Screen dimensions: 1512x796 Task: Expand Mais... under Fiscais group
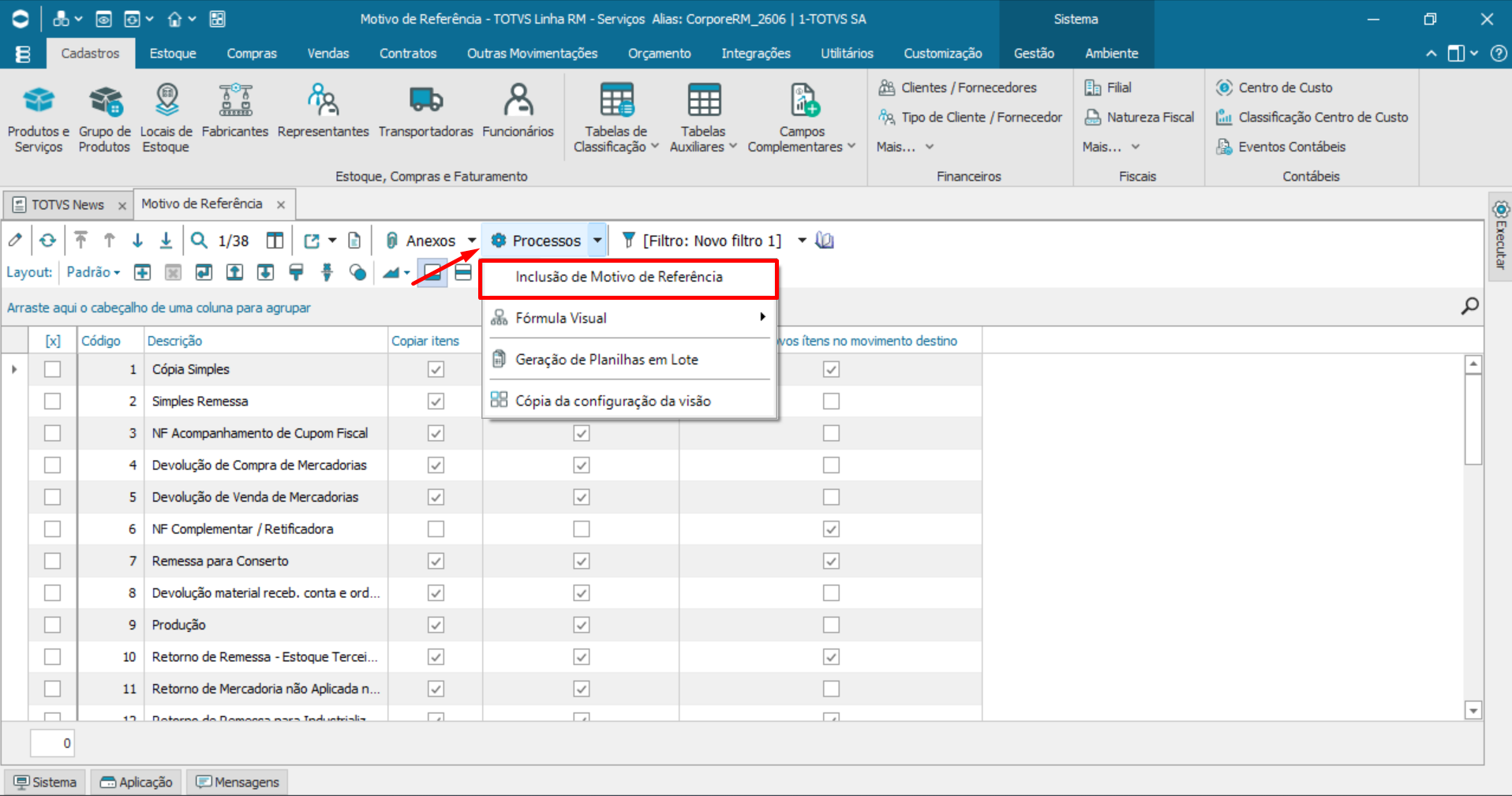pos(1111,147)
